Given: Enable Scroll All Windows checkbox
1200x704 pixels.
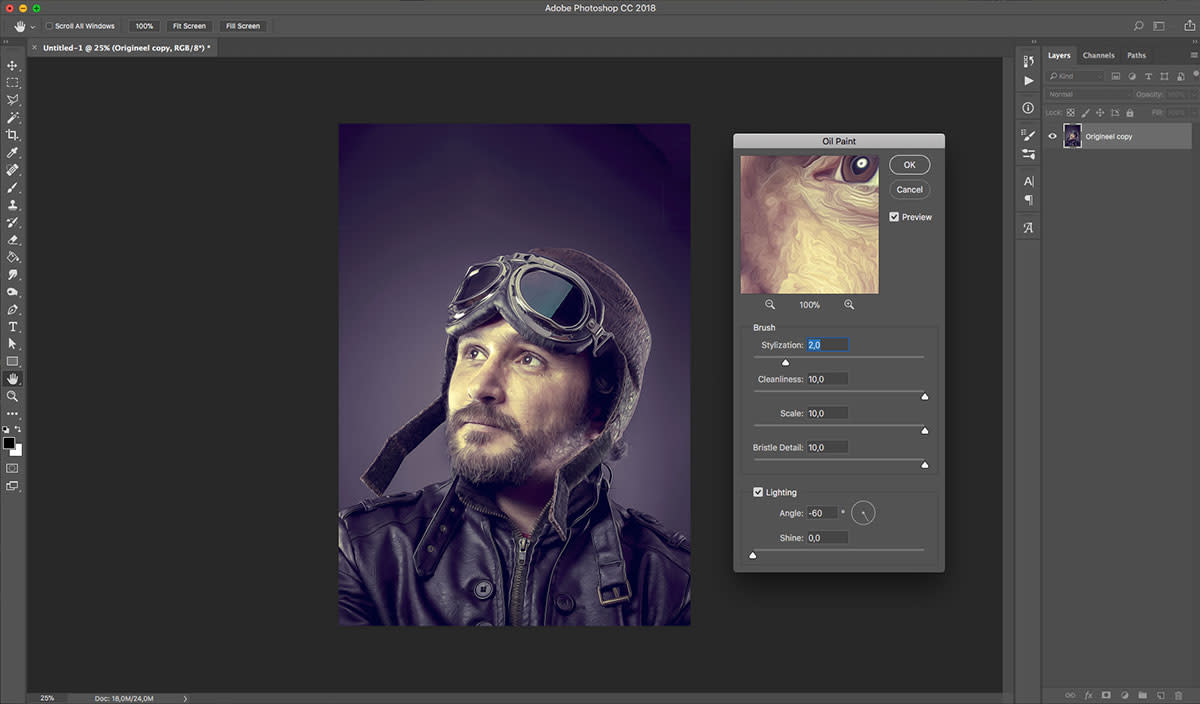Looking at the screenshot, I should 50,26.
